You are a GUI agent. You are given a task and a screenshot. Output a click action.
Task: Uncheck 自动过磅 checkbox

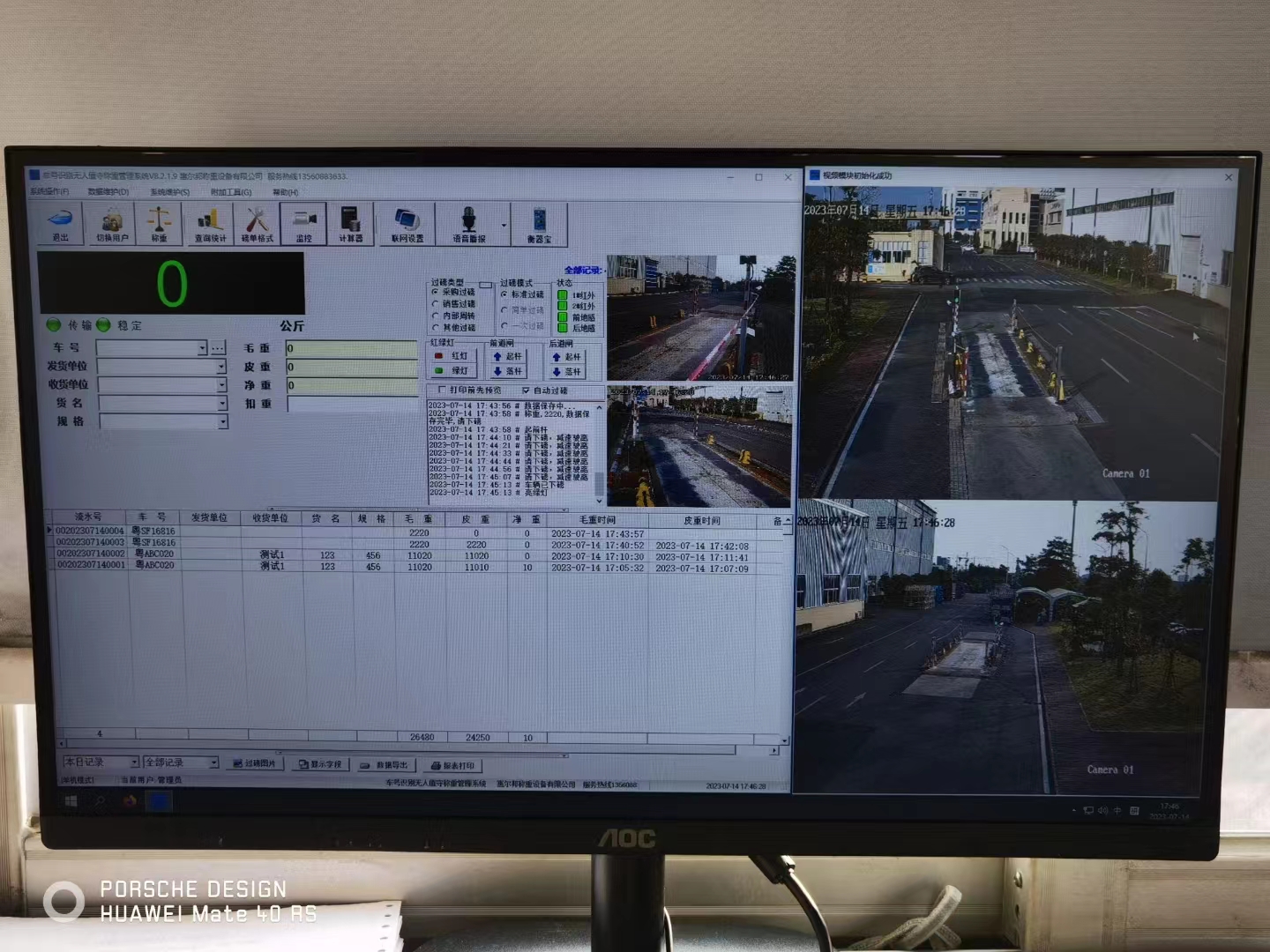pos(526,390)
